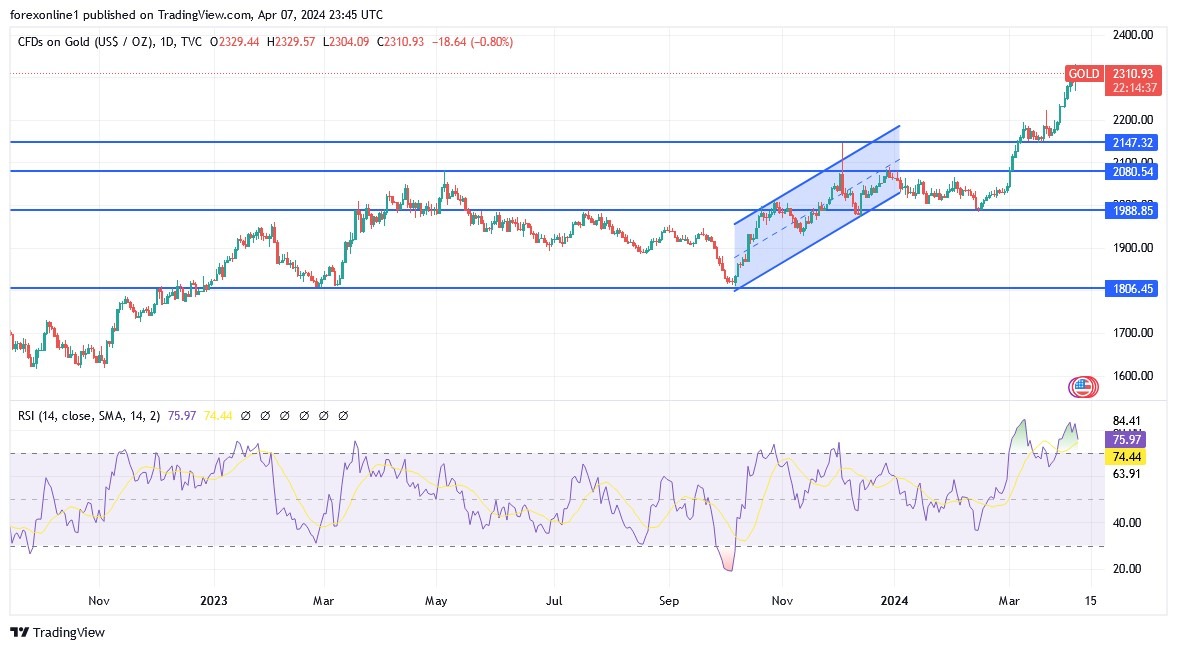This screenshot has width=1177, height=650.
Task: Toggle the second hidden-value indicator in the RSI legend
Action: (x=263, y=415)
